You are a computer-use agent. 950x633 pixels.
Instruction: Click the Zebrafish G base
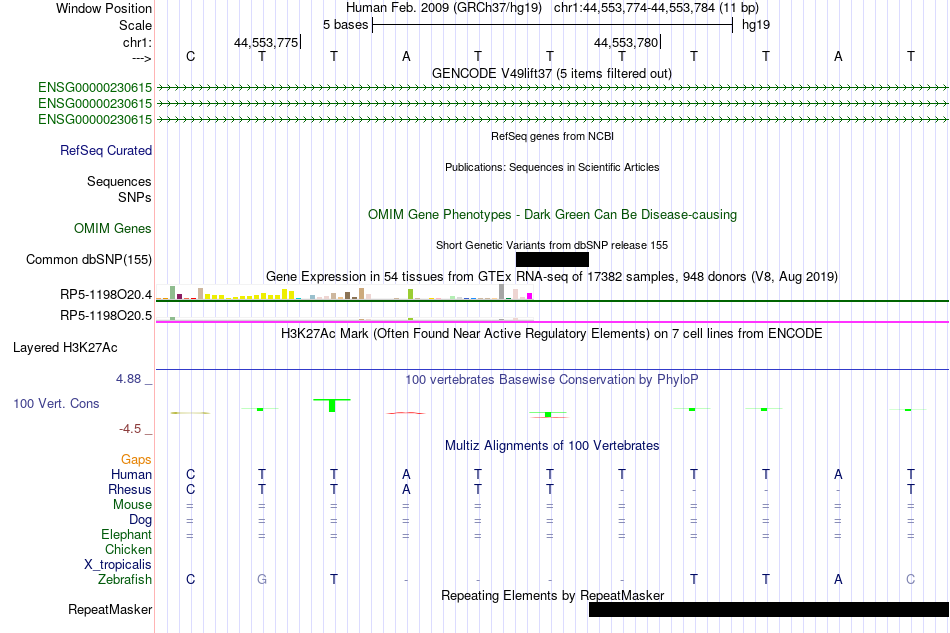(262, 580)
